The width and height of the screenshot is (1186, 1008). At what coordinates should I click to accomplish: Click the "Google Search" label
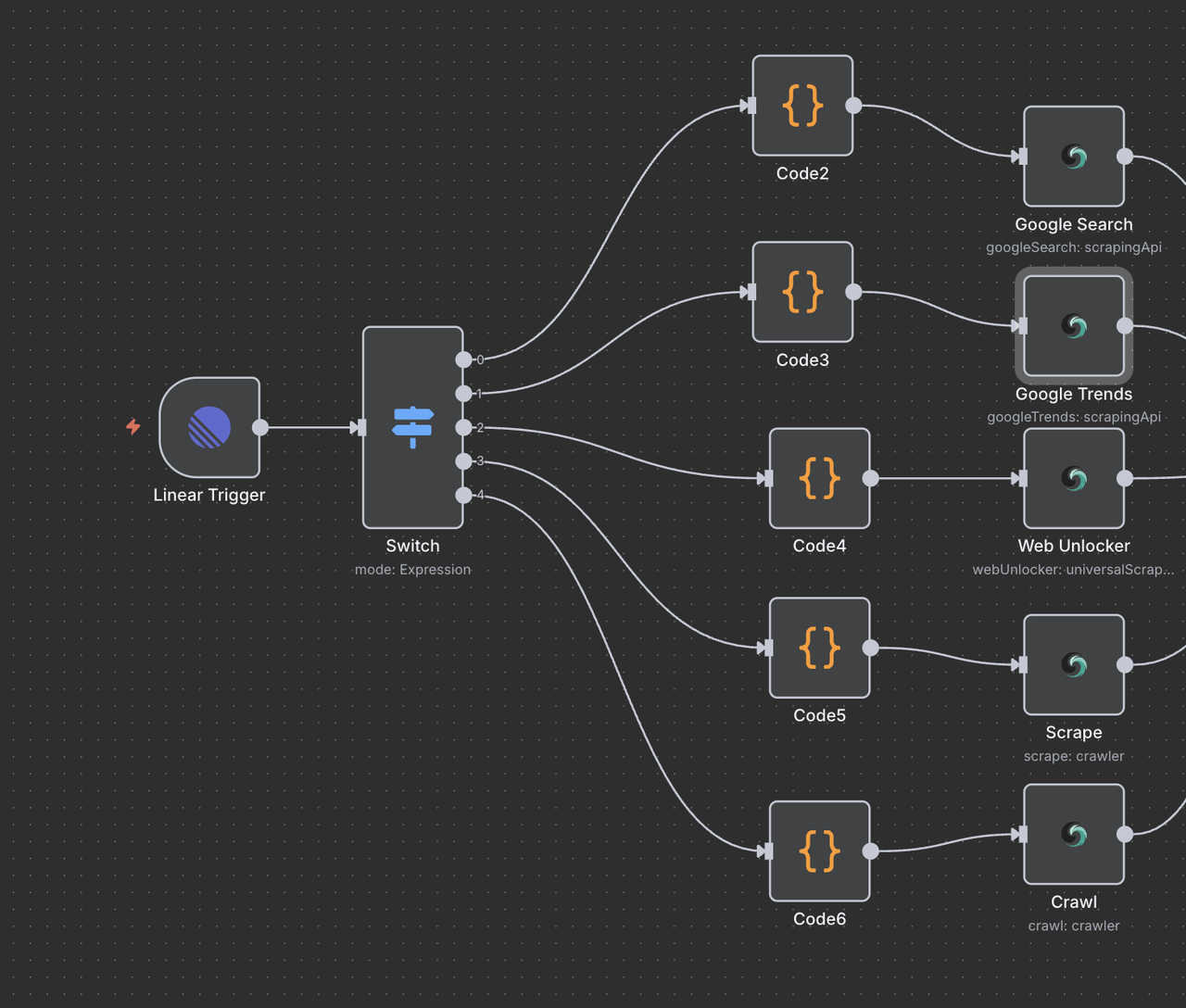[x=1074, y=224]
